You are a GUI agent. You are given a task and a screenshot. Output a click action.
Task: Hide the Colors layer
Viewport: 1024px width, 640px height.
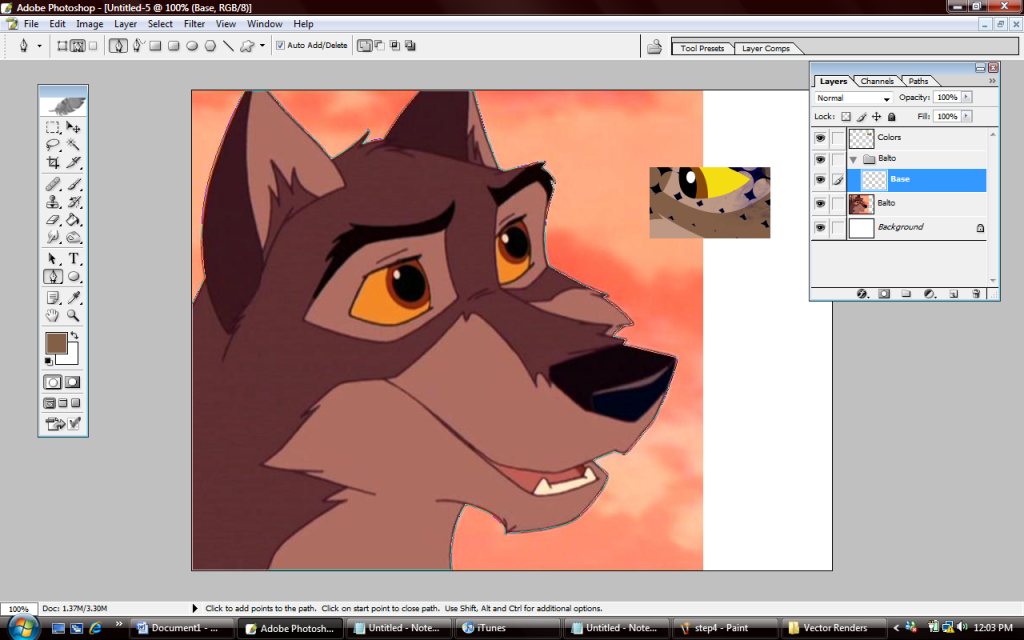point(820,138)
